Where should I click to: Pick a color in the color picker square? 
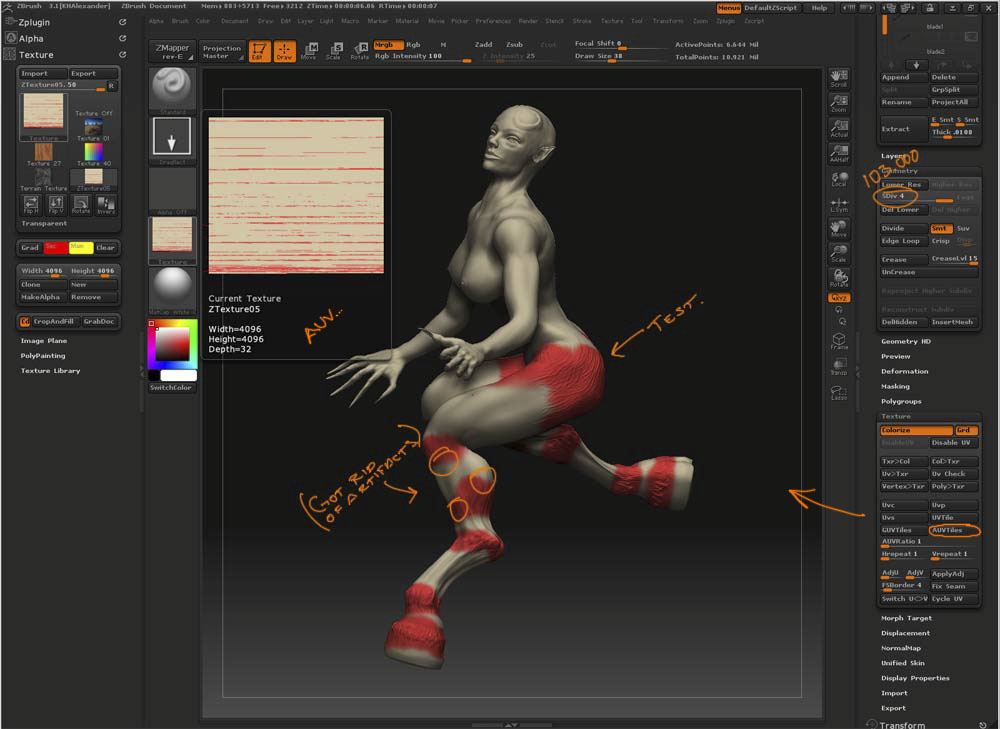coord(173,345)
